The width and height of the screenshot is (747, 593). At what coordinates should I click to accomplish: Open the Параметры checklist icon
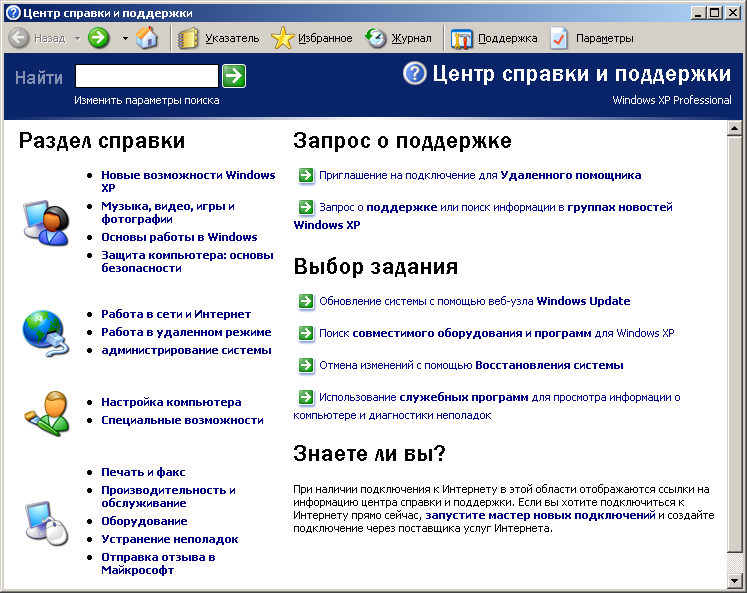559,38
